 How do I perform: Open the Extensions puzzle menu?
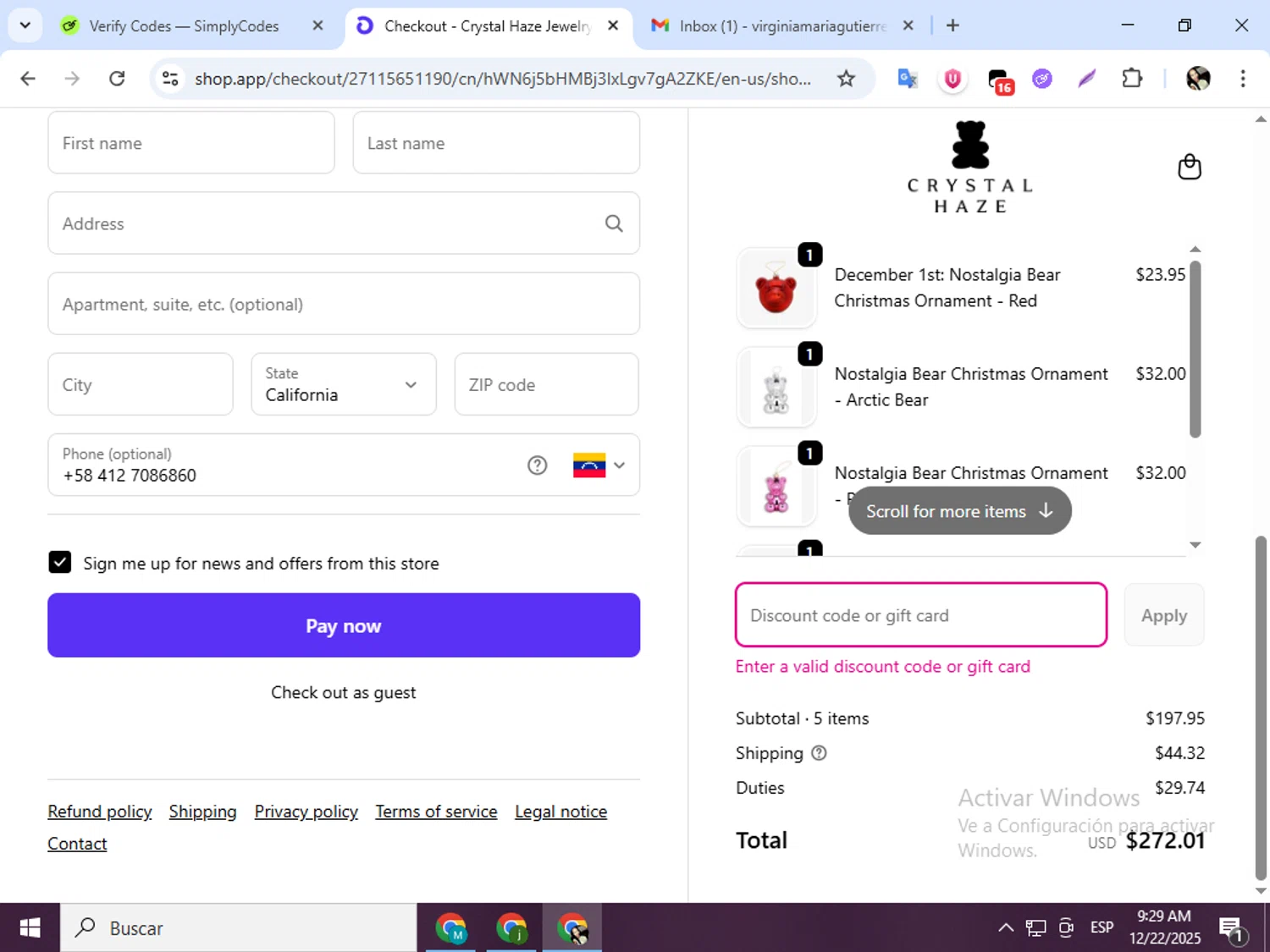pos(1132,79)
